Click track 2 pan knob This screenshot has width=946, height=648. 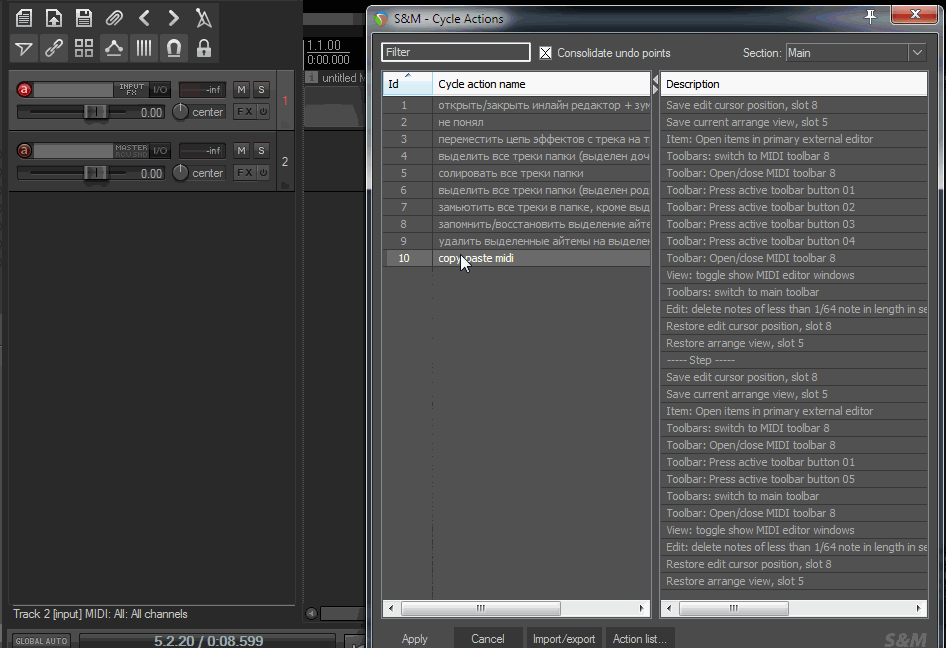(x=180, y=173)
